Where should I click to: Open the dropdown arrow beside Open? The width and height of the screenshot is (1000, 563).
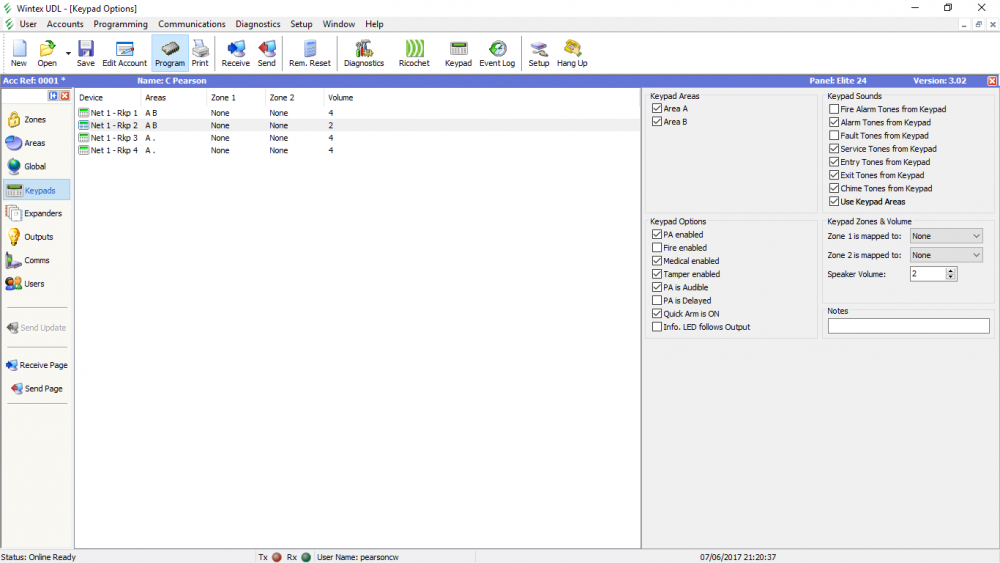click(x=68, y=53)
